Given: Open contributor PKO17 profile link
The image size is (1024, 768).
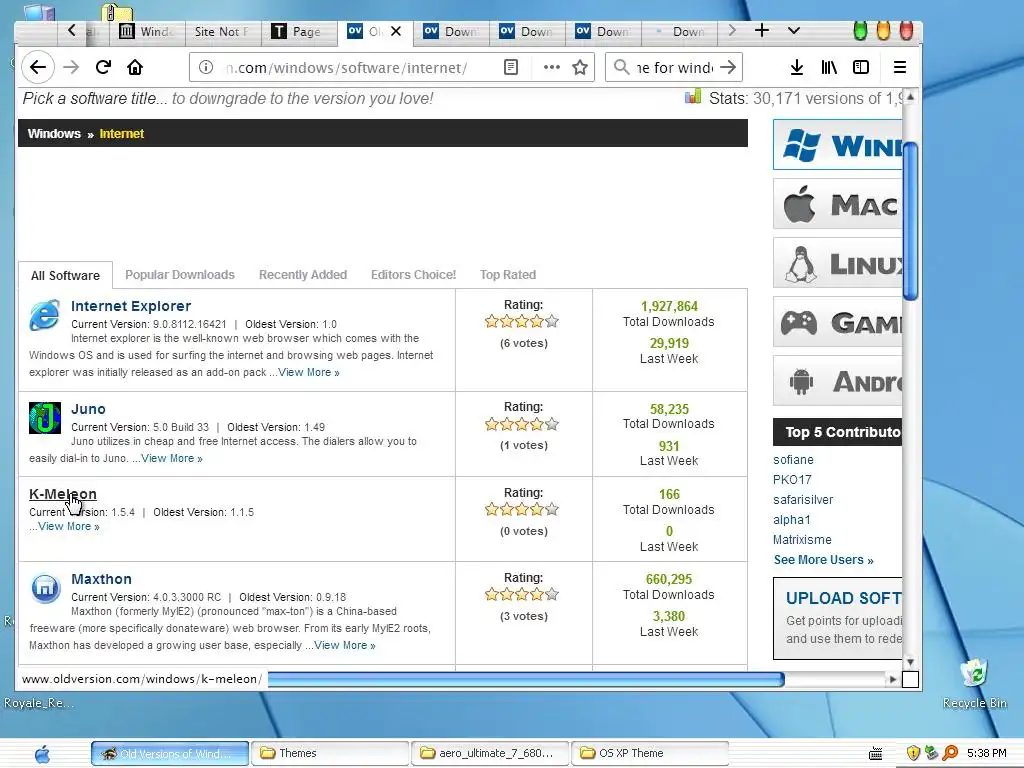Looking at the screenshot, I should 792,479.
